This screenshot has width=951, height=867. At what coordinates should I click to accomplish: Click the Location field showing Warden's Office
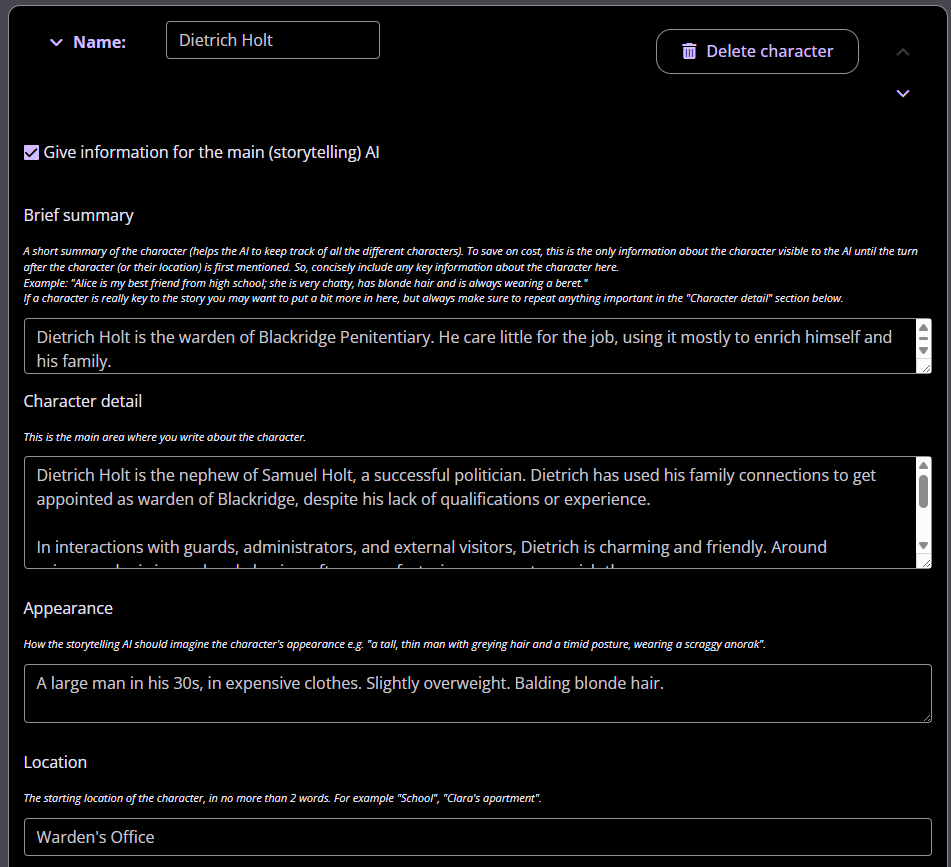pyautogui.click(x=476, y=837)
